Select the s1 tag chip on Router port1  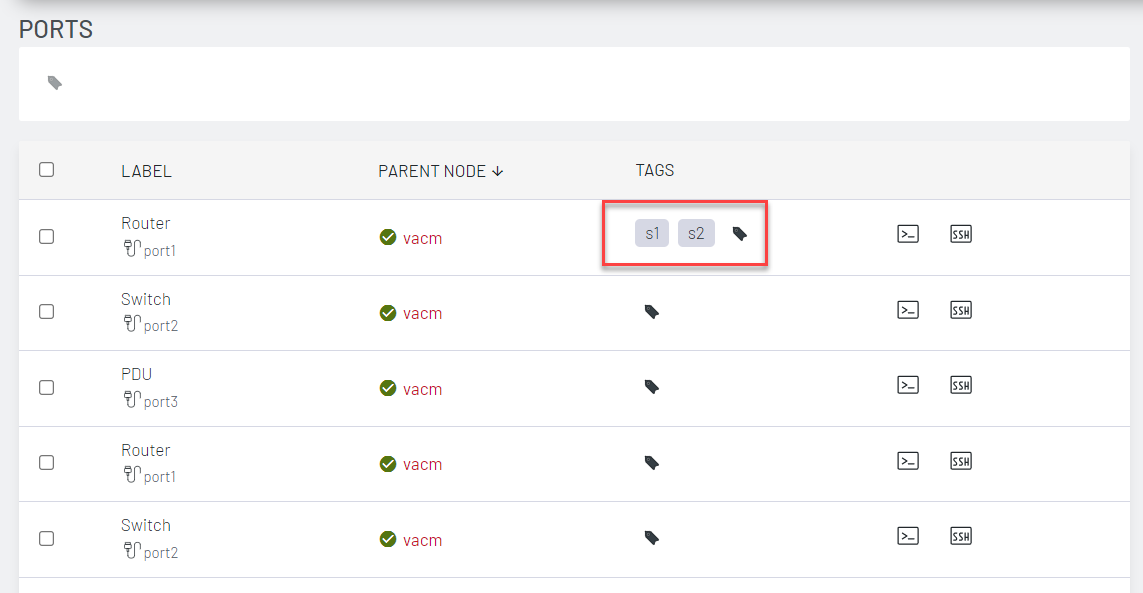click(651, 232)
